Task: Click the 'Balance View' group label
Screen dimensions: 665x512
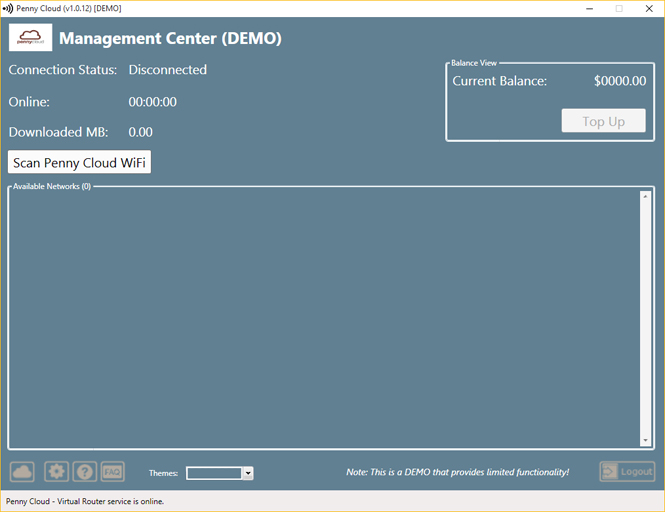Action: 474,63
